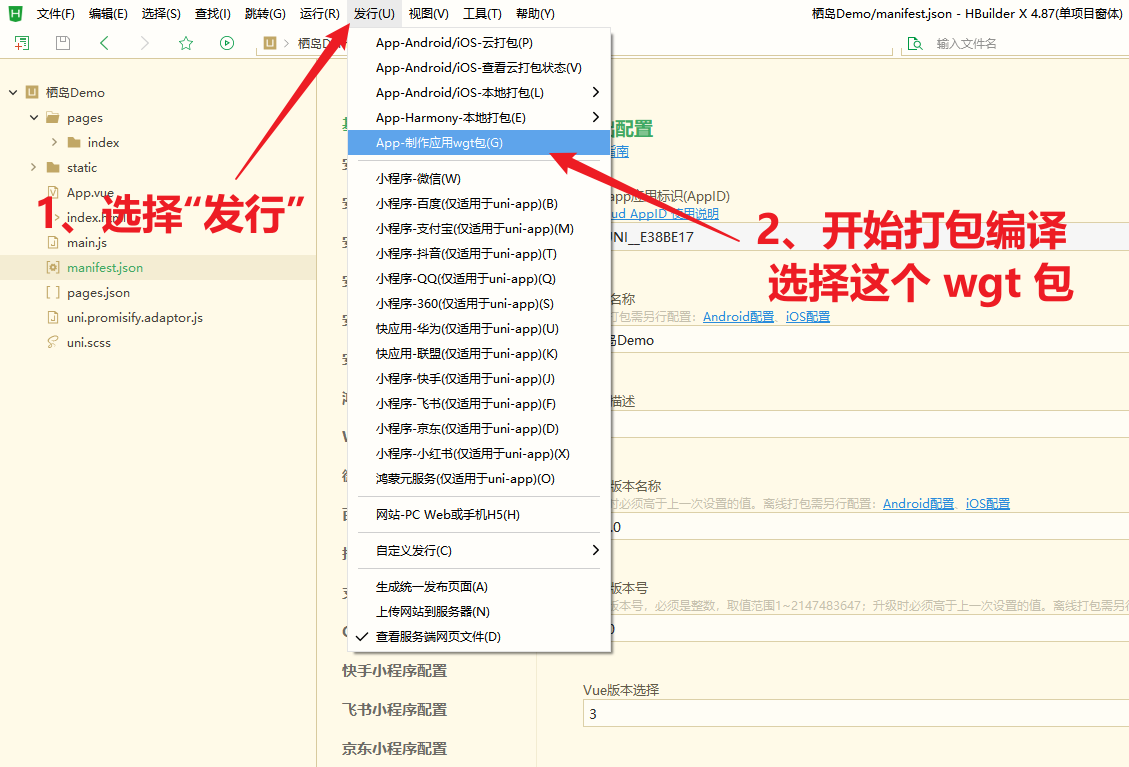Choose 快应用-华为(仅适用于uni-app)(U)
Viewport: 1129px width, 767px height.
point(479,328)
